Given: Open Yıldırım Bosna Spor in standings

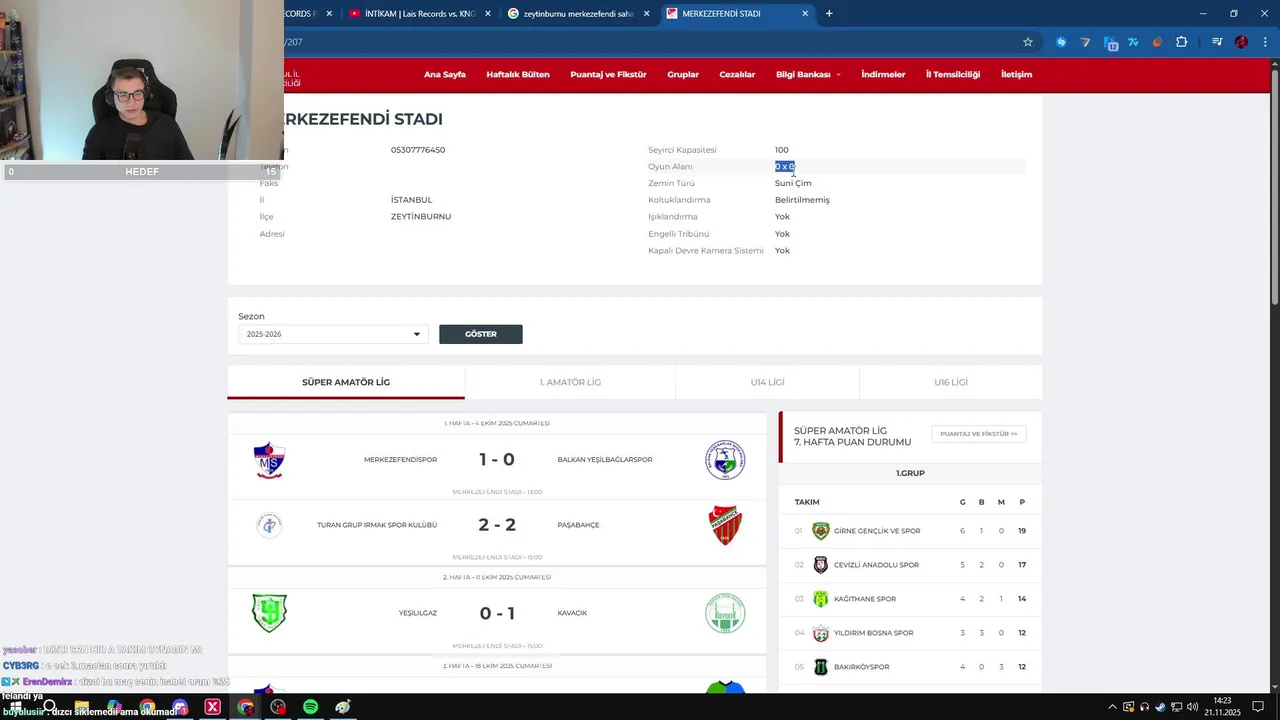Looking at the screenshot, I should pyautogui.click(x=873, y=633).
